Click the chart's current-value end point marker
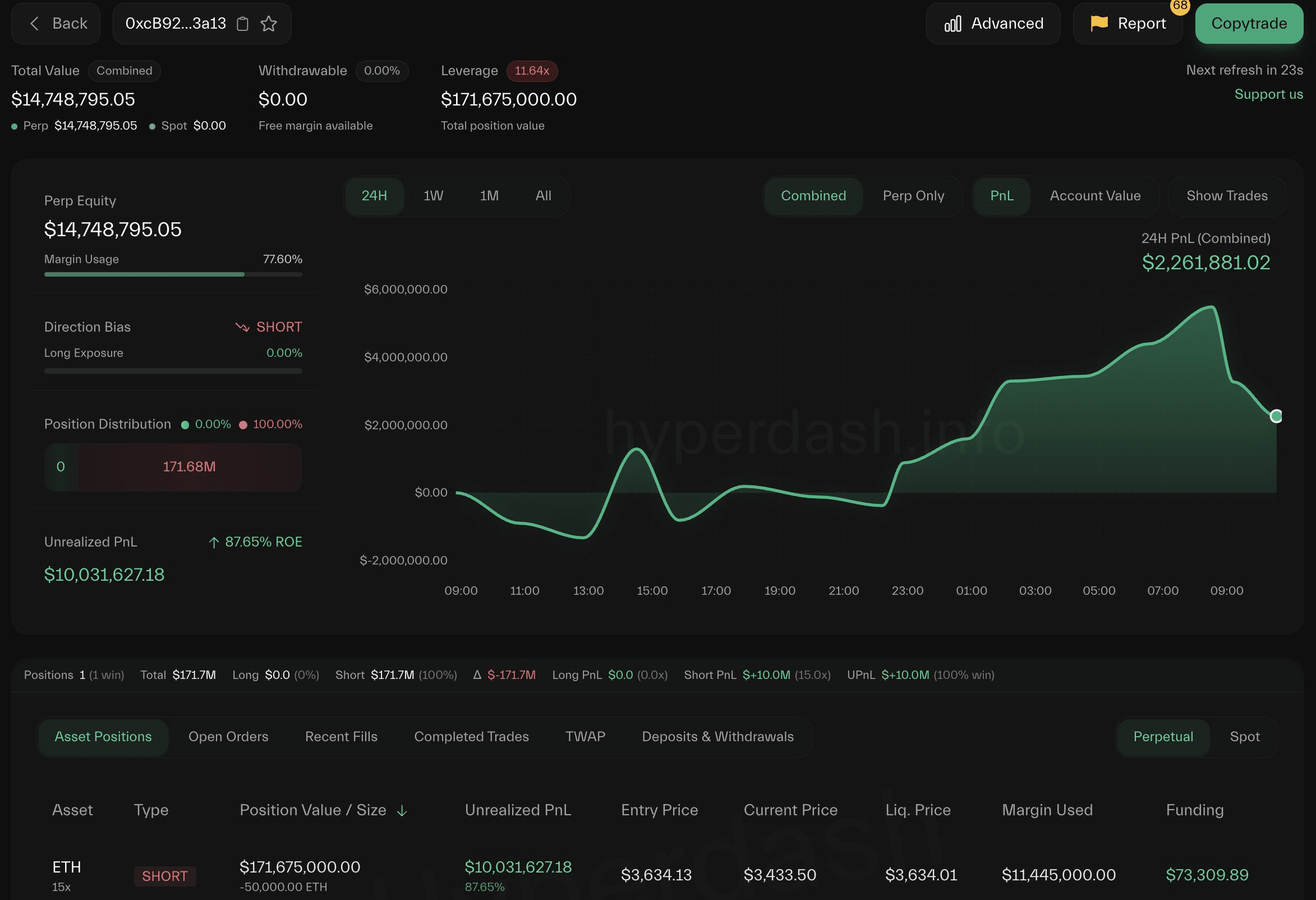 (1276, 416)
